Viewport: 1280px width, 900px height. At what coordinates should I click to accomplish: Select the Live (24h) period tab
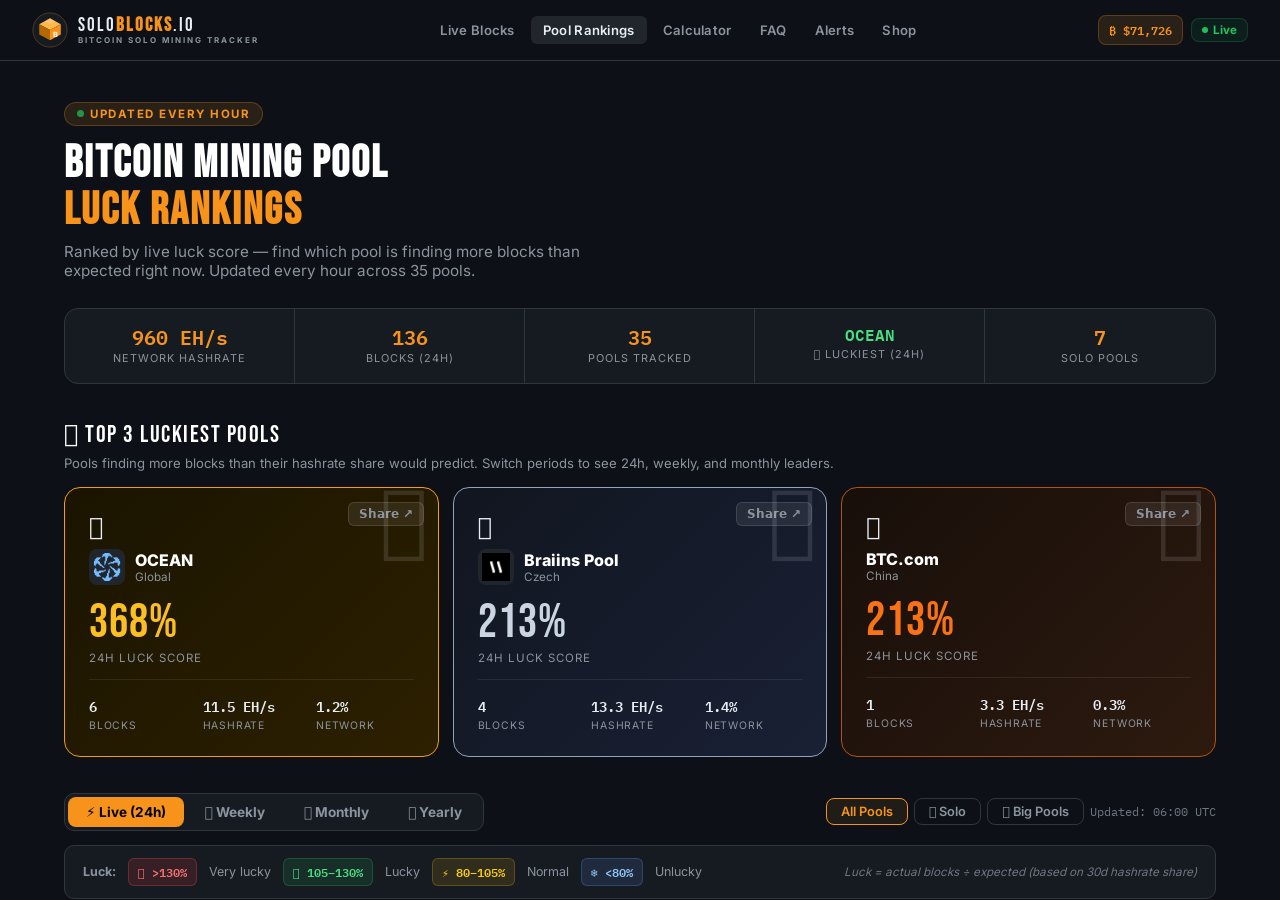126,812
